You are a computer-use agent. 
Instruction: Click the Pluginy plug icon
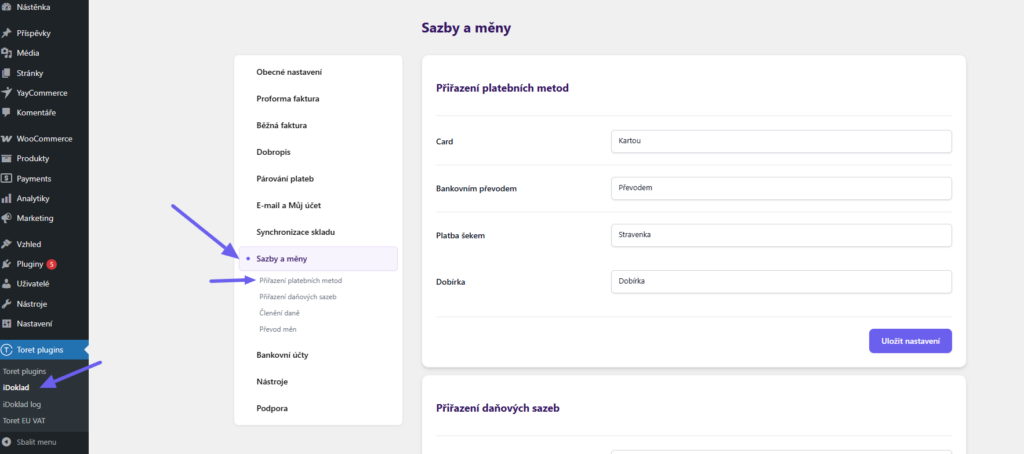(x=7, y=265)
